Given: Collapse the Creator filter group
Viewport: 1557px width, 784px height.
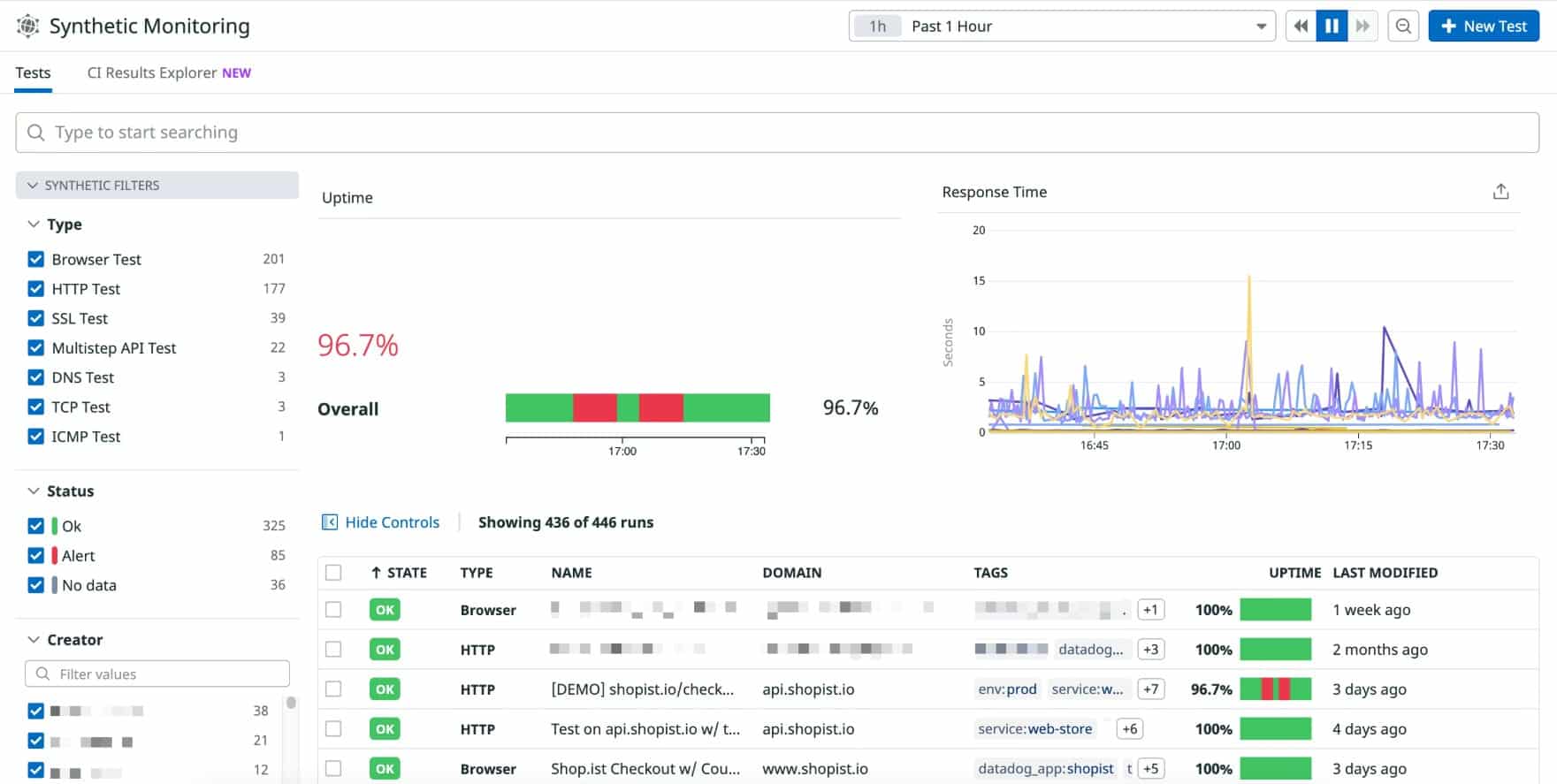Looking at the screenshot, I should pos(65,640).
